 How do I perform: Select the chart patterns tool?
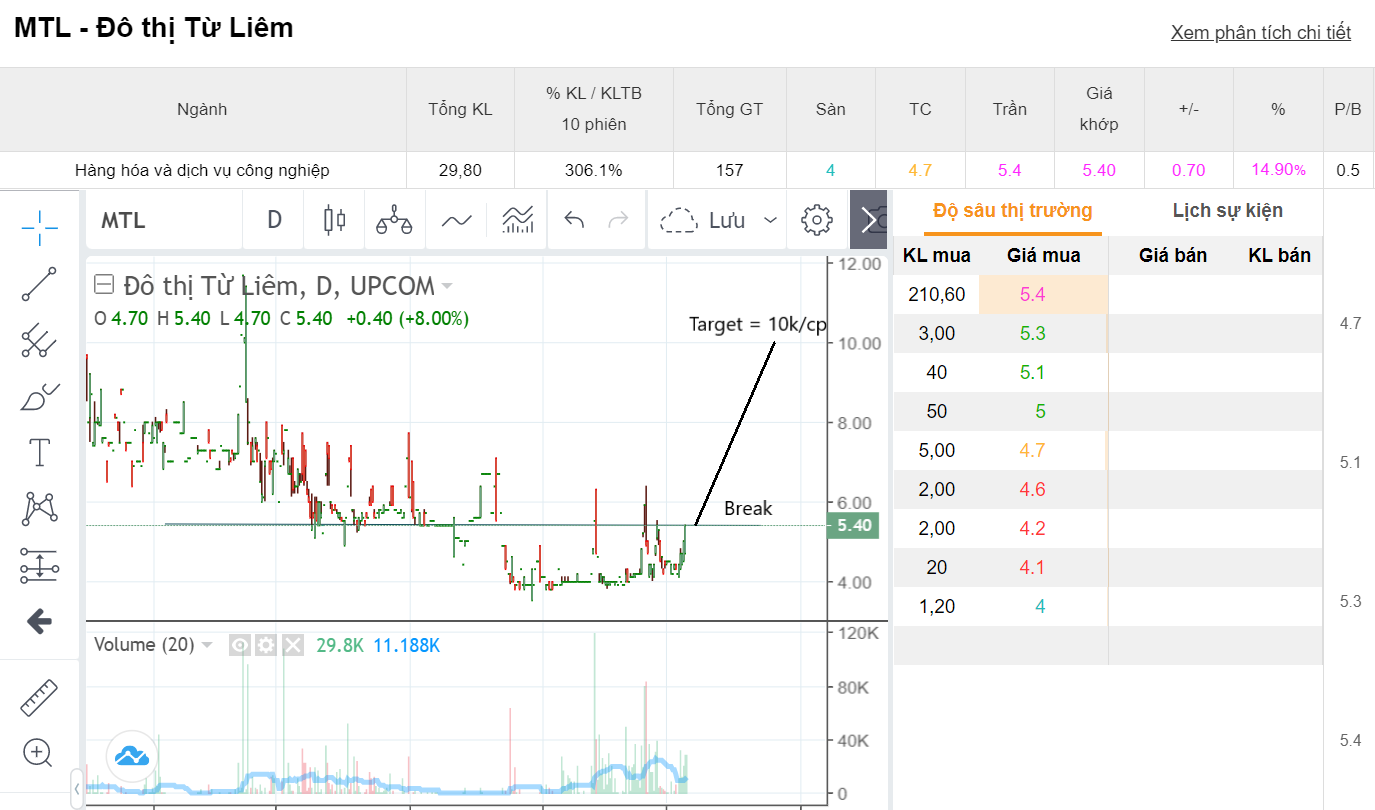[x=39, y=509]
